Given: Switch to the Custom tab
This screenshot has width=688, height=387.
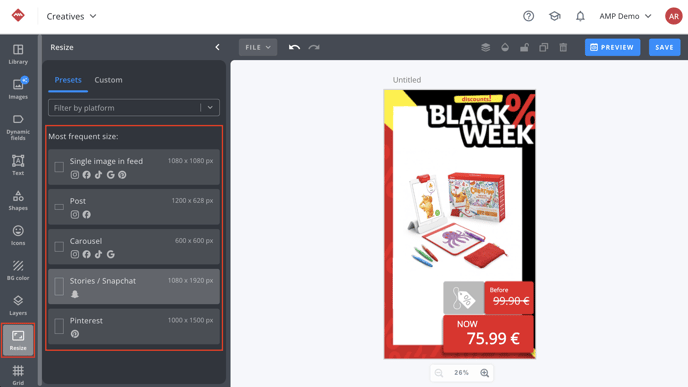Looking at the screenshot, I should click(108, 80).
